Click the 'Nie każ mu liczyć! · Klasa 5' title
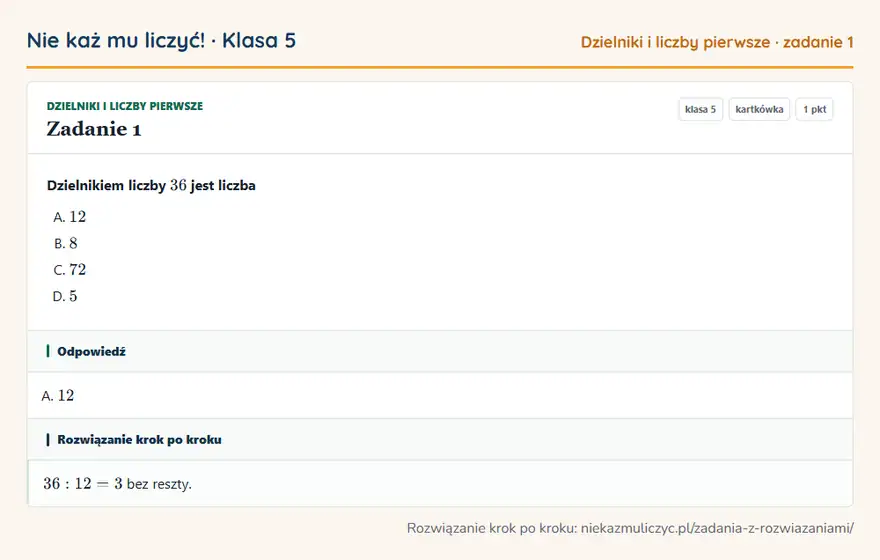The width and height of the screenshot is (880, 560). (161, 41)
